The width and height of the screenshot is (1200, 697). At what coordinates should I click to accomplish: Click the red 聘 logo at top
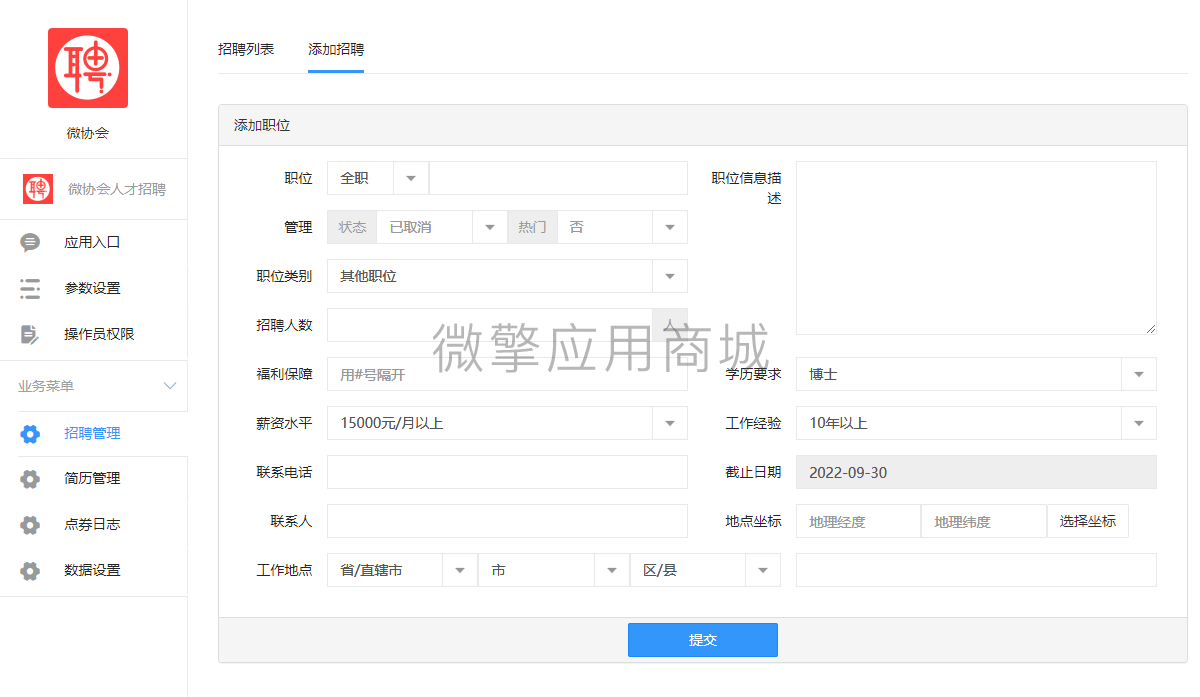pos(88,68)
